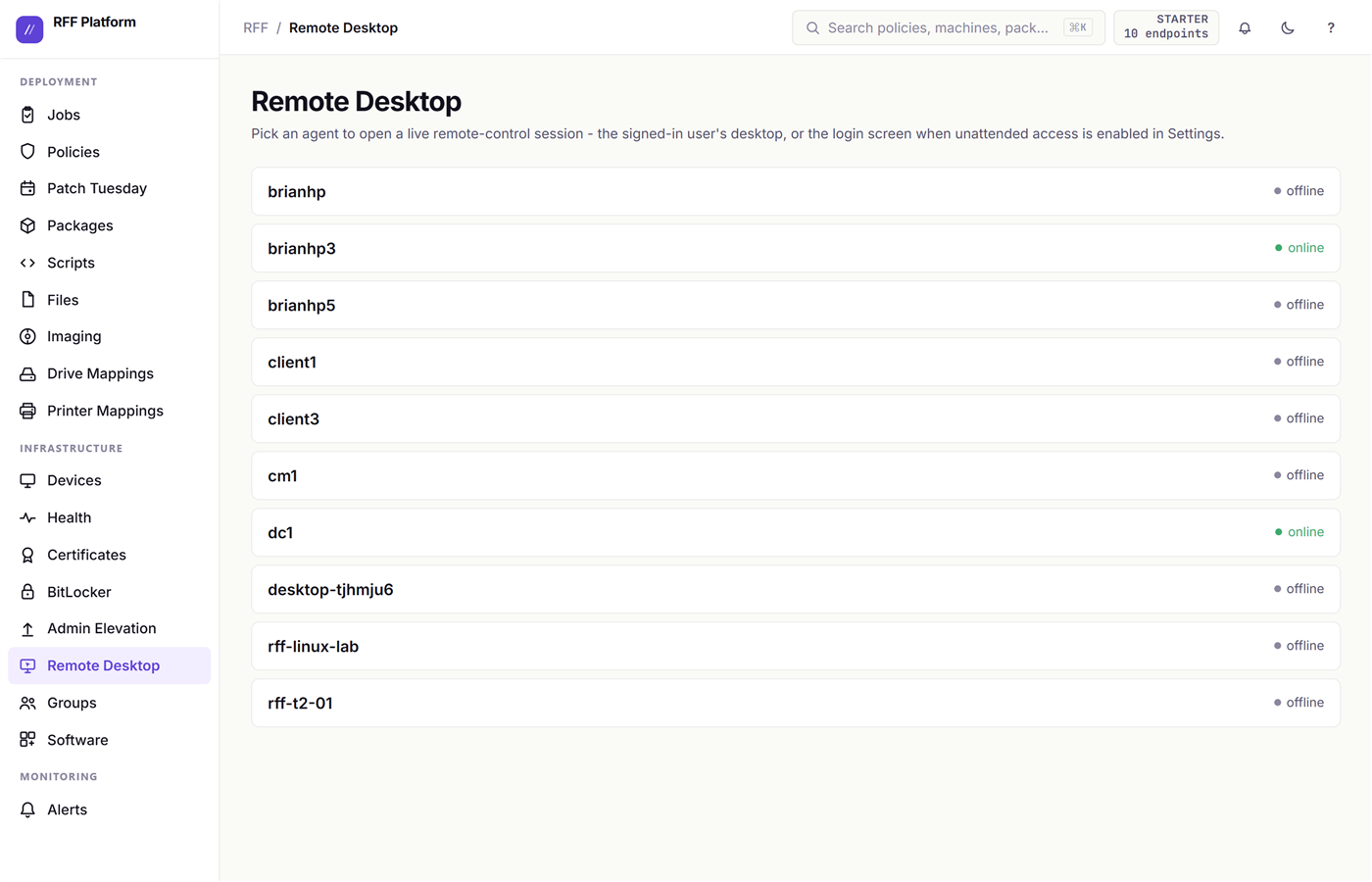Open the dc1 agent row
Image resolution: width=1372 pixels, height=882 pixels.
796,532
